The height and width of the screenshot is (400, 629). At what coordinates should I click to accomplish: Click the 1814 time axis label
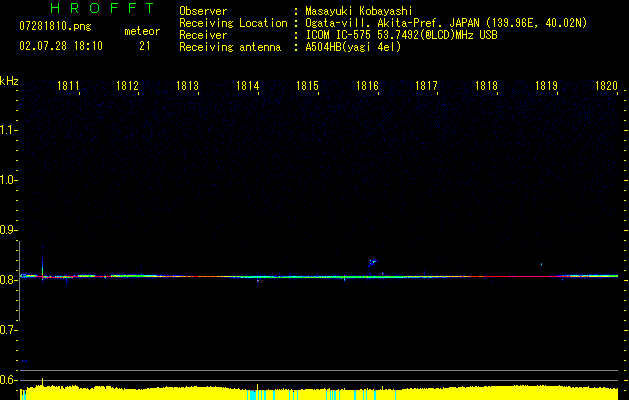pyautogui.click(x=247, y=86)
